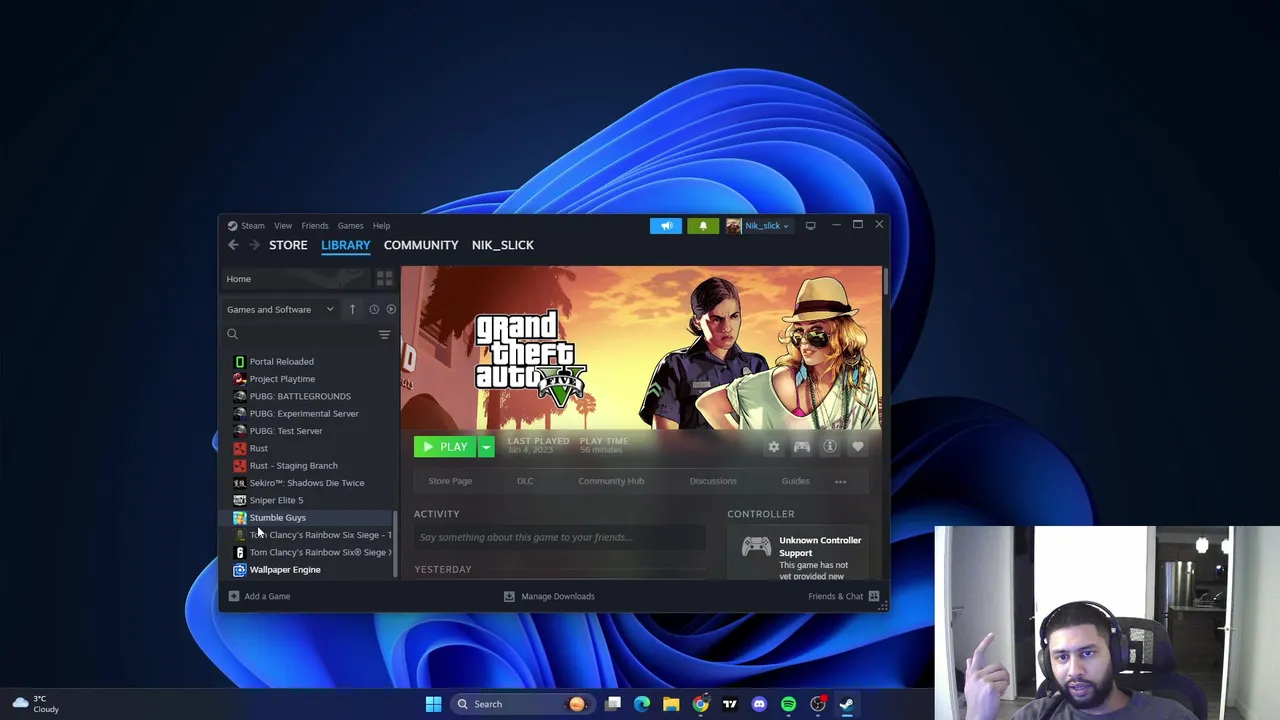The width and height of the screenshot is (1280, 720).
Task: Select PUBG: Test Server
Action: (286, 431)
